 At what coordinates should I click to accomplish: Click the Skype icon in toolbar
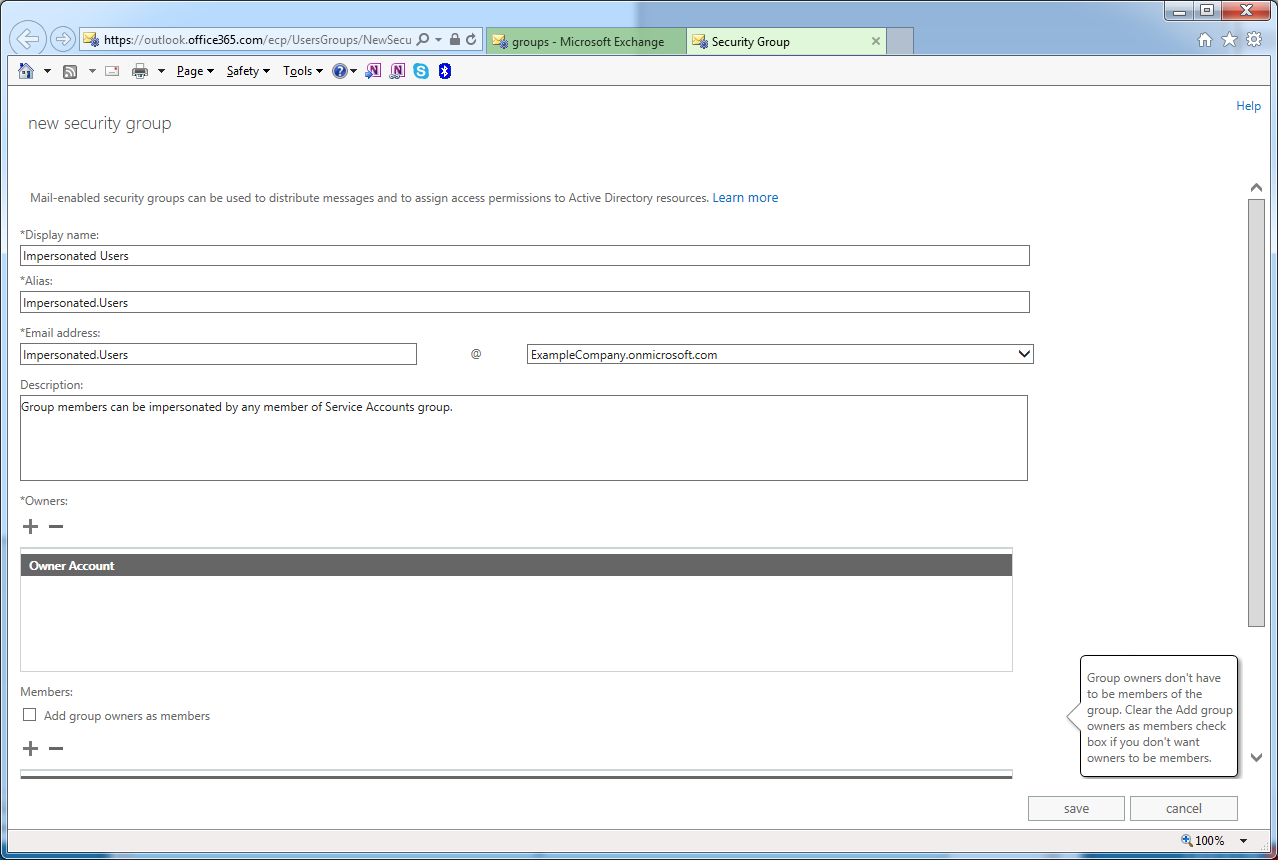421,71
